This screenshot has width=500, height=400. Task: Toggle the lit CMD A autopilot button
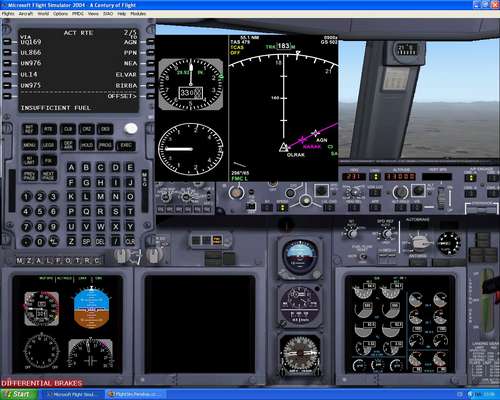(470, 178)
